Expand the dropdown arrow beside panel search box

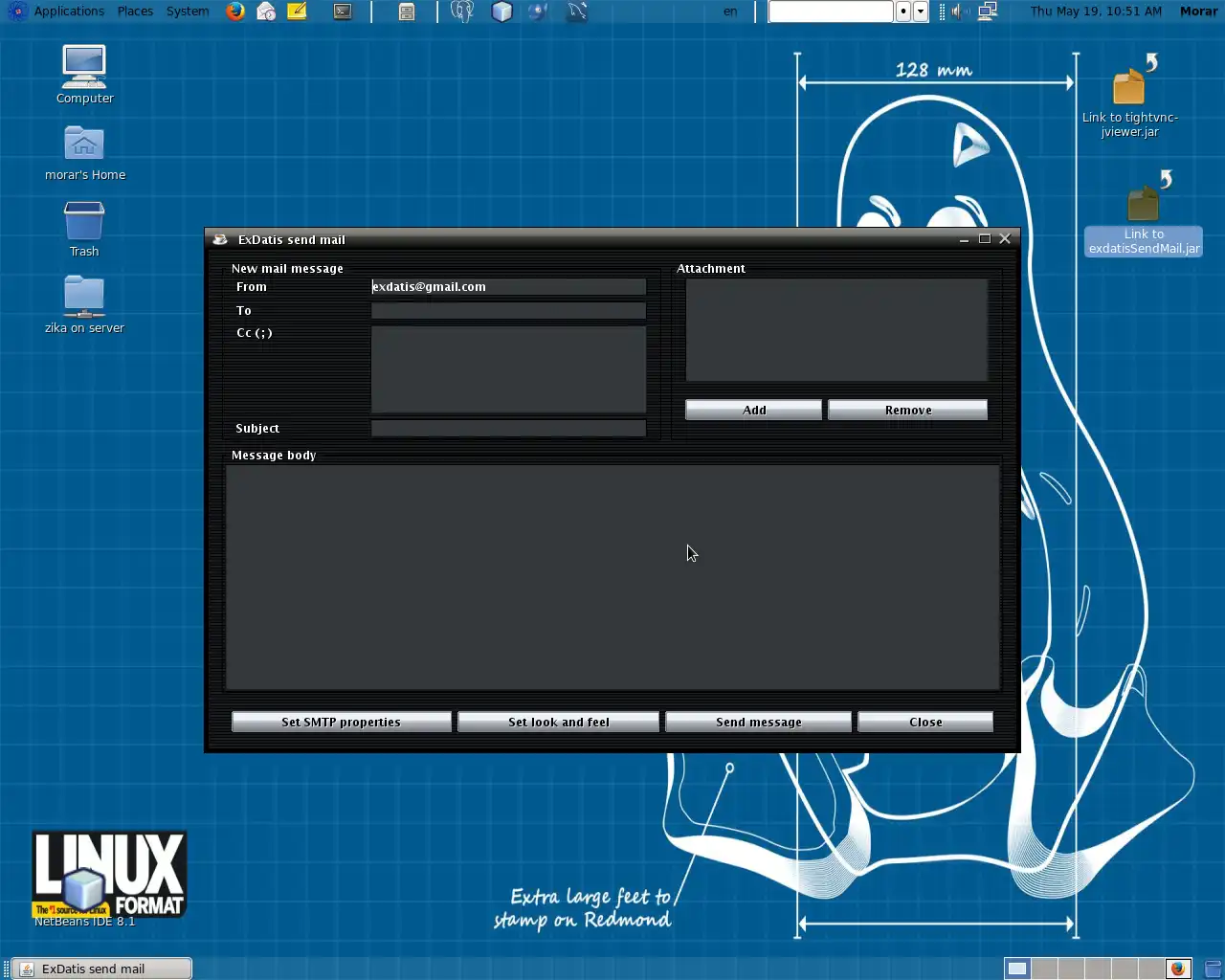pos(921,11)
